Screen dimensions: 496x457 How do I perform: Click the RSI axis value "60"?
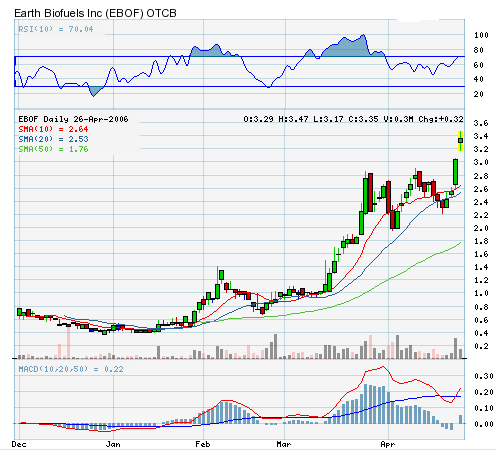coord(478,65)
